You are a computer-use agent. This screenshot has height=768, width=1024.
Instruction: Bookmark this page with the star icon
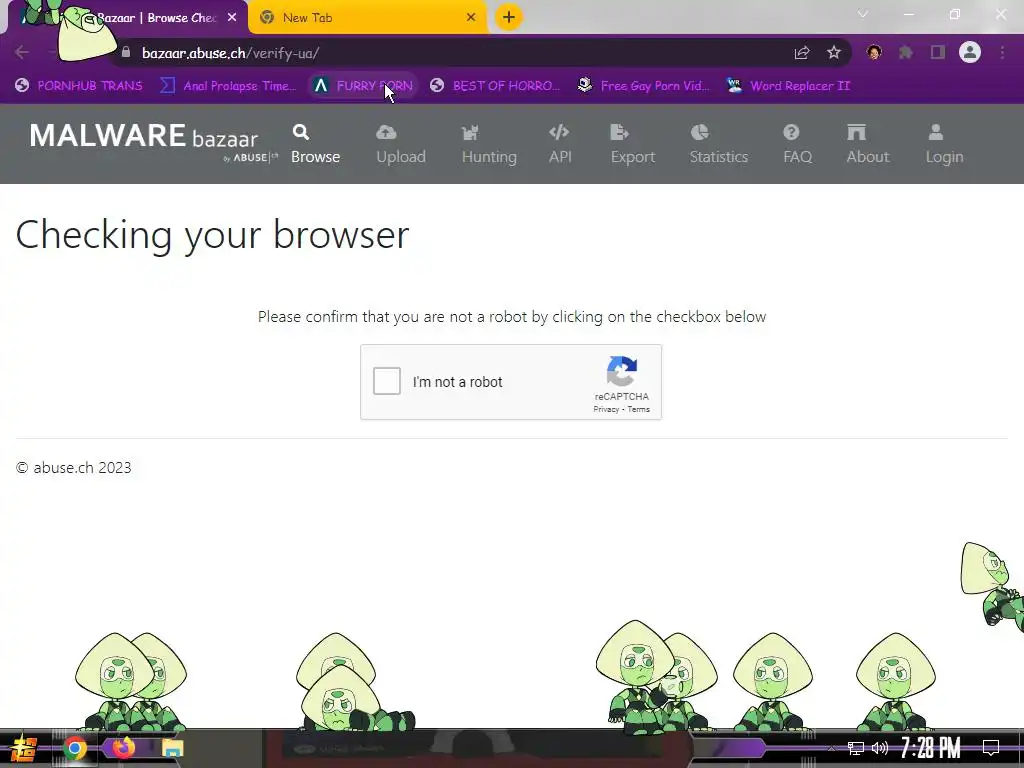(x=833, y=53)
